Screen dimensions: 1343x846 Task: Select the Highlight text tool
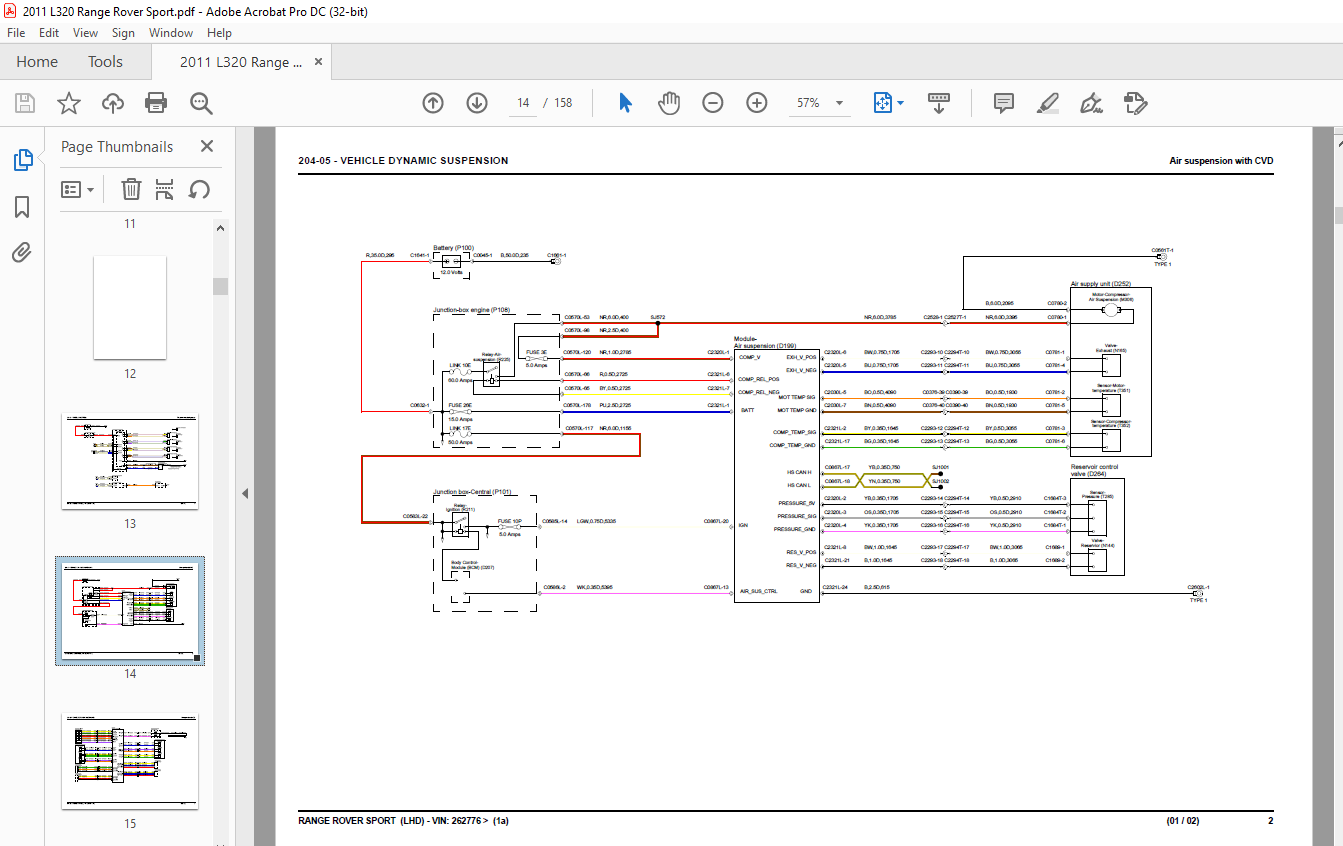pos(1047,102)
